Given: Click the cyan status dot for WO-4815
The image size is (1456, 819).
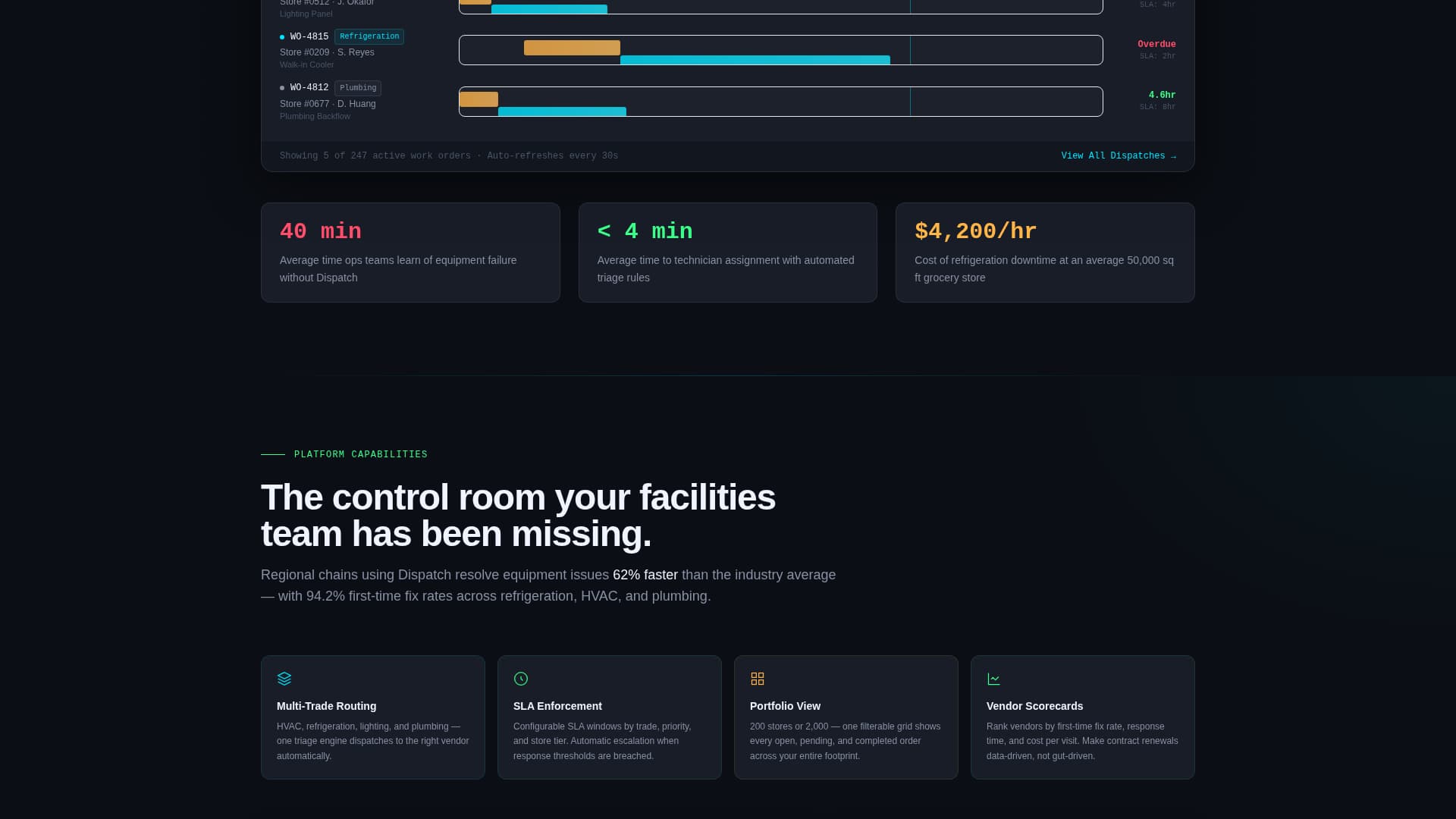Looking at the screenshot, I should point(282,37).
